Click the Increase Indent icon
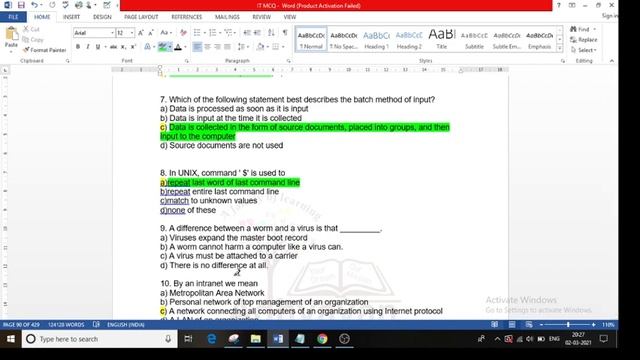This screenshot has width=640, height=360. tap(257, 33)
